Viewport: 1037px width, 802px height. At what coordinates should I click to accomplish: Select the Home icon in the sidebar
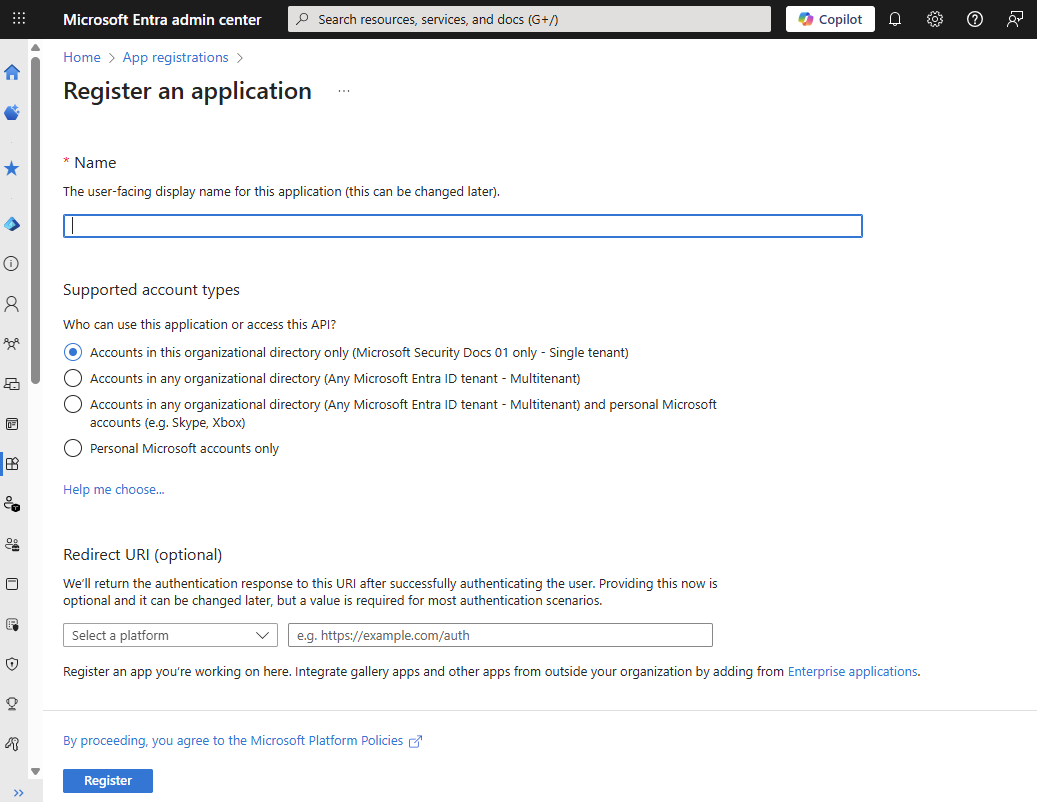click(12, 72)
